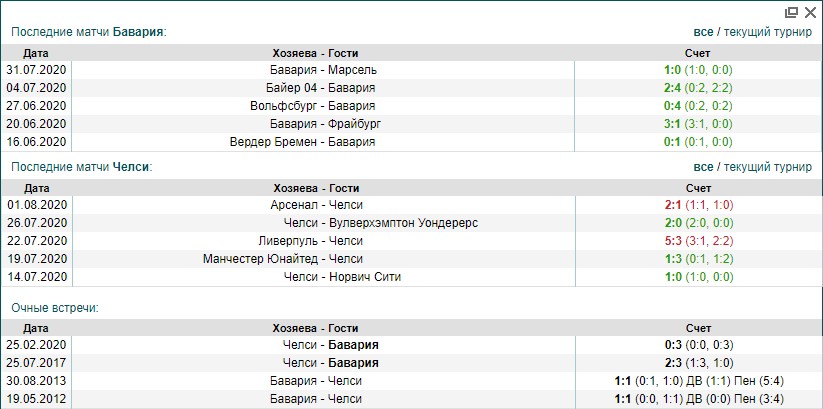
Task: Show all matches for Бавария
Action: 705,32
